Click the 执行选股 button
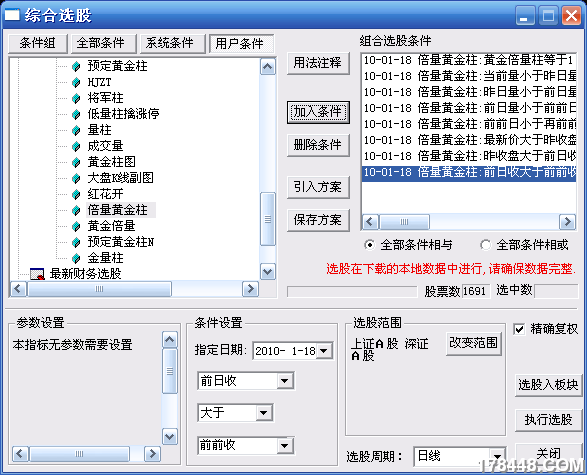The width and height of the screenshot is (587, 475). [x=548, y=420]
